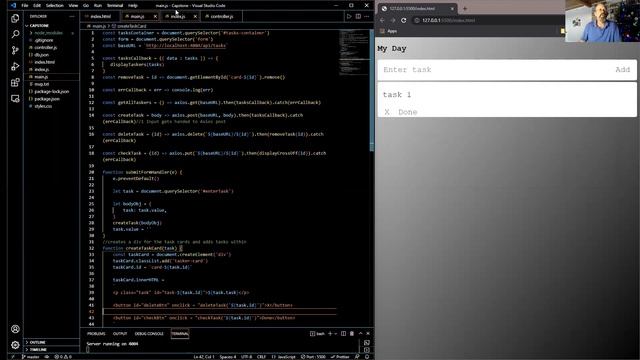Screen dimensions: 640x360
Task: Split the editor with the split icon
Action: (x=358, y=16)
